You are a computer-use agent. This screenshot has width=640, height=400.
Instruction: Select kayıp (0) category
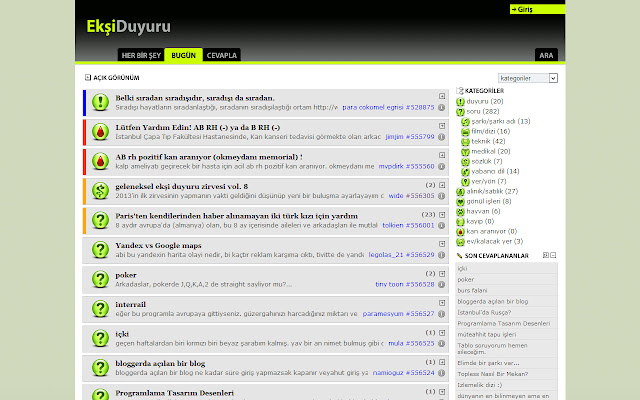[x=480, y=221]
